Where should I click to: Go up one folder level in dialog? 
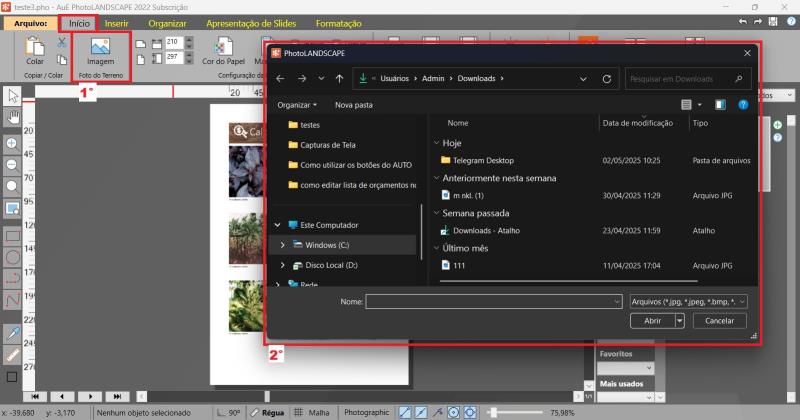(340, 79)
